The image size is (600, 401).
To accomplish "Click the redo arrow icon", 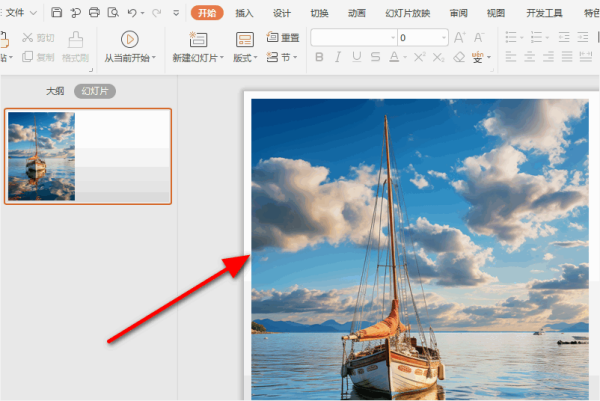I will click(157, 13).
